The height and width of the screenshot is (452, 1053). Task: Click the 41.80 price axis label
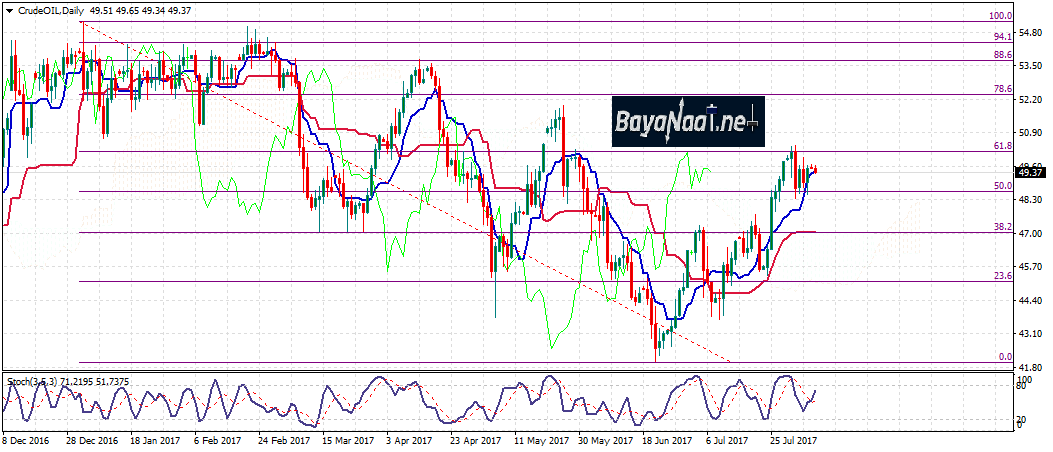click(x=1032, y=367)
